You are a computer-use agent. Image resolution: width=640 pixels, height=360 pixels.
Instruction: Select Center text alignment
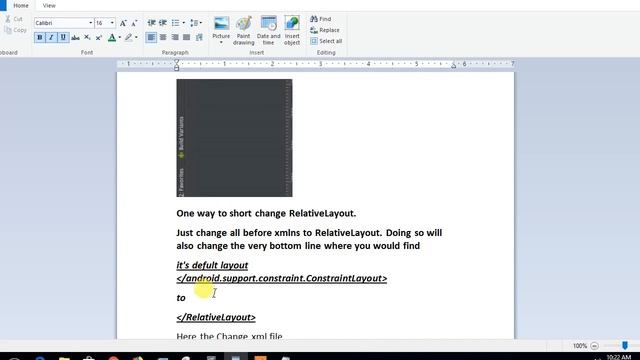tap(163, 38)
